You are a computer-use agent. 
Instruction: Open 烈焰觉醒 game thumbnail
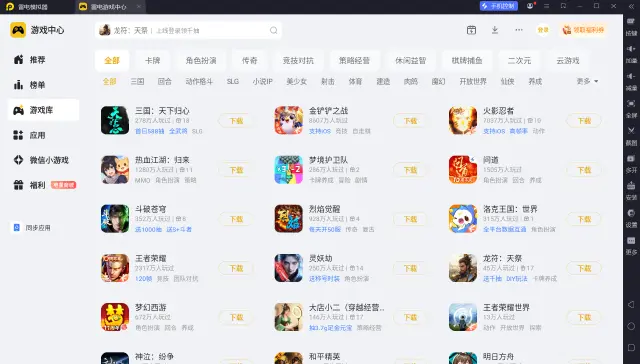click(289, 219)
